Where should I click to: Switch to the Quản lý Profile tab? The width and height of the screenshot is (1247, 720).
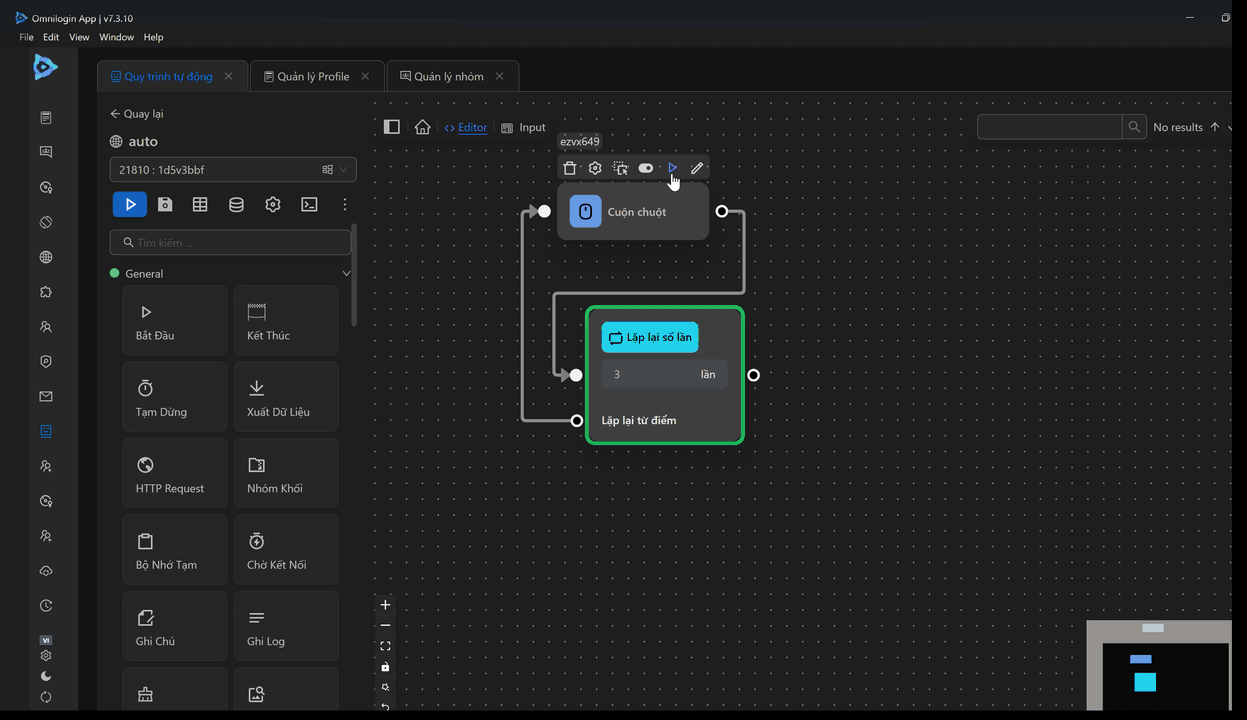[x=313, y=76]
